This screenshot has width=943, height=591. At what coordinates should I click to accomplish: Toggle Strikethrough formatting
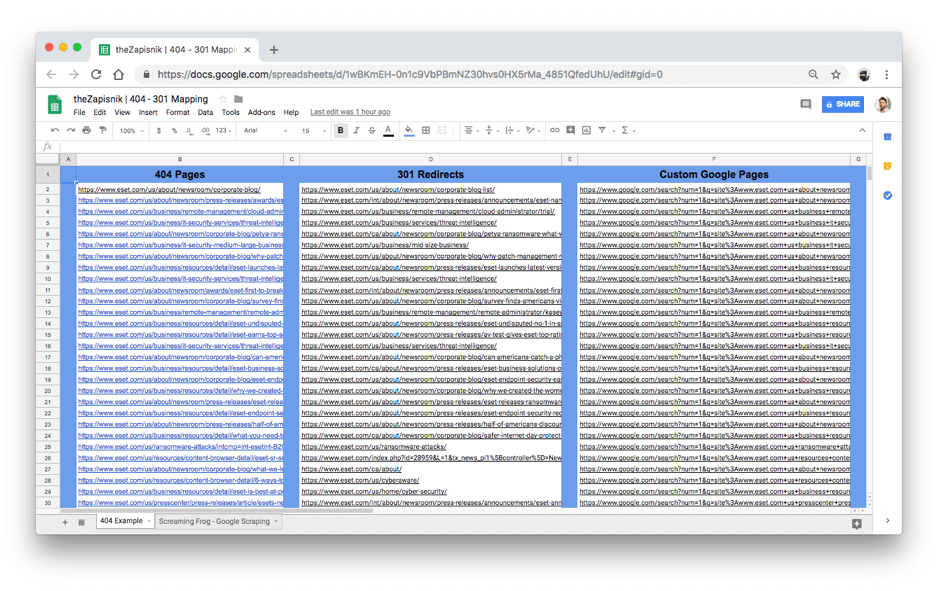click(372, 130)
